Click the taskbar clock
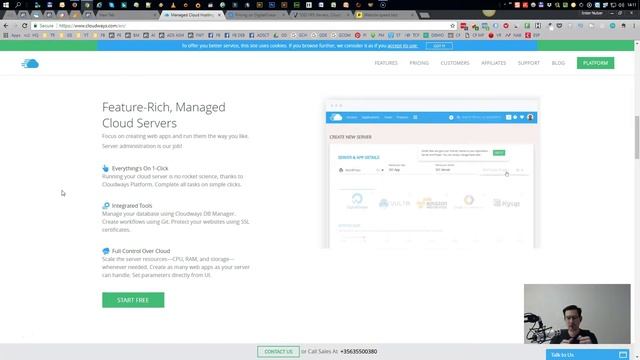The height and width of the screenshot is (360, 640). [633, 5]
